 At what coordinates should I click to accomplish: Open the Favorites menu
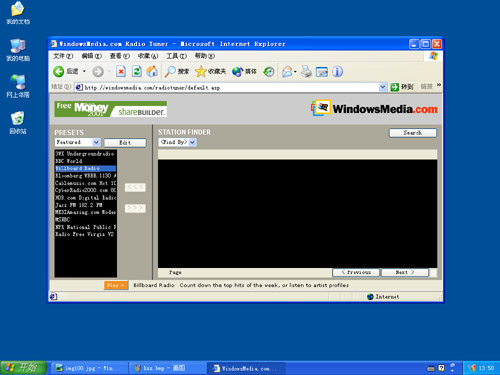point(148,56)
